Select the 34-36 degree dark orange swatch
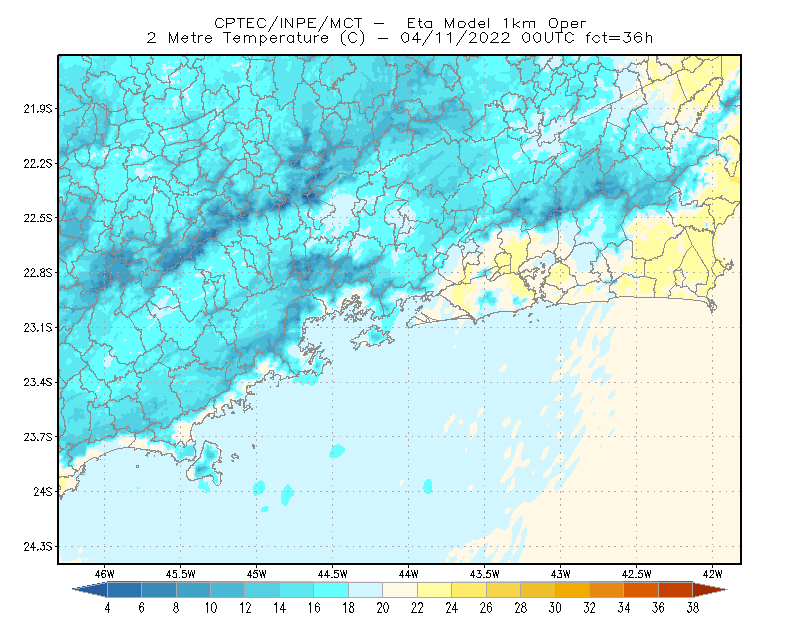The width and height of the screenshot is (800, 618). click(x=641, y=590)
